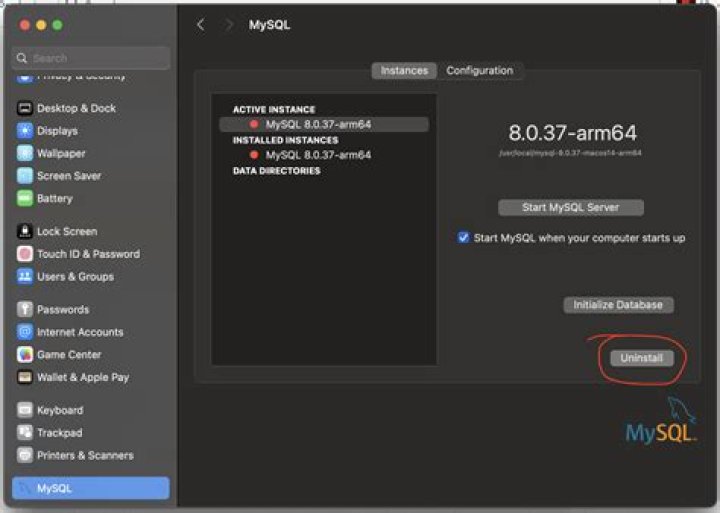Click the Lock Screen label
Viewport: 720px width, 513px height.
click(67, 231)
